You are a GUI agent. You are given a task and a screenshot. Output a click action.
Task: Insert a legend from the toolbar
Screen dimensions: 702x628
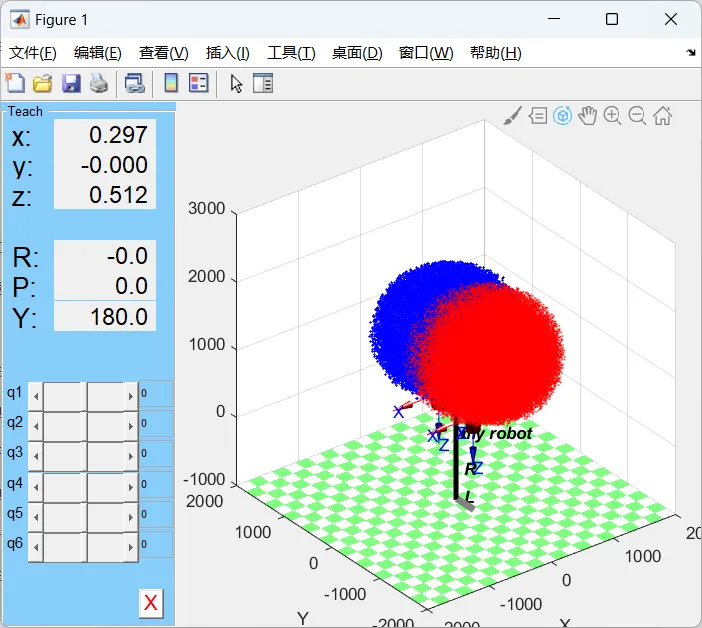pos(199,83)
